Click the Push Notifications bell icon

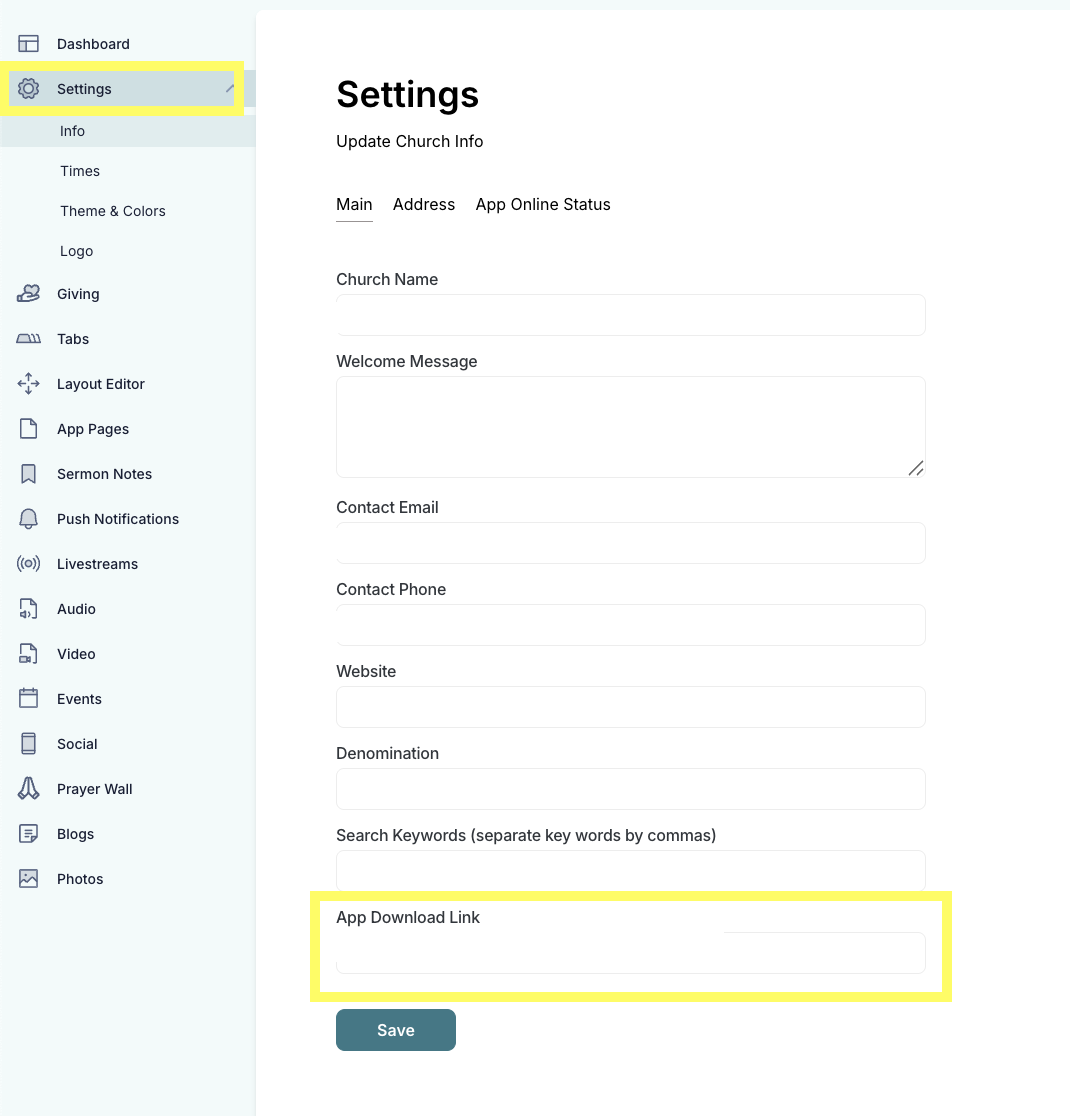tap(28, 518)
